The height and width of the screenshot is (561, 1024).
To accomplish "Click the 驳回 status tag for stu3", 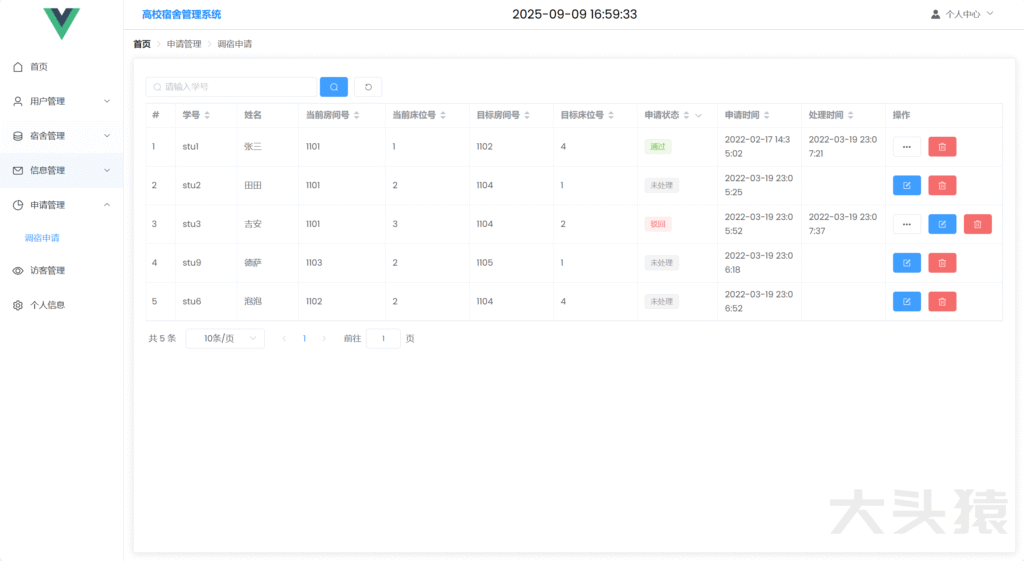I will point(658,224).
